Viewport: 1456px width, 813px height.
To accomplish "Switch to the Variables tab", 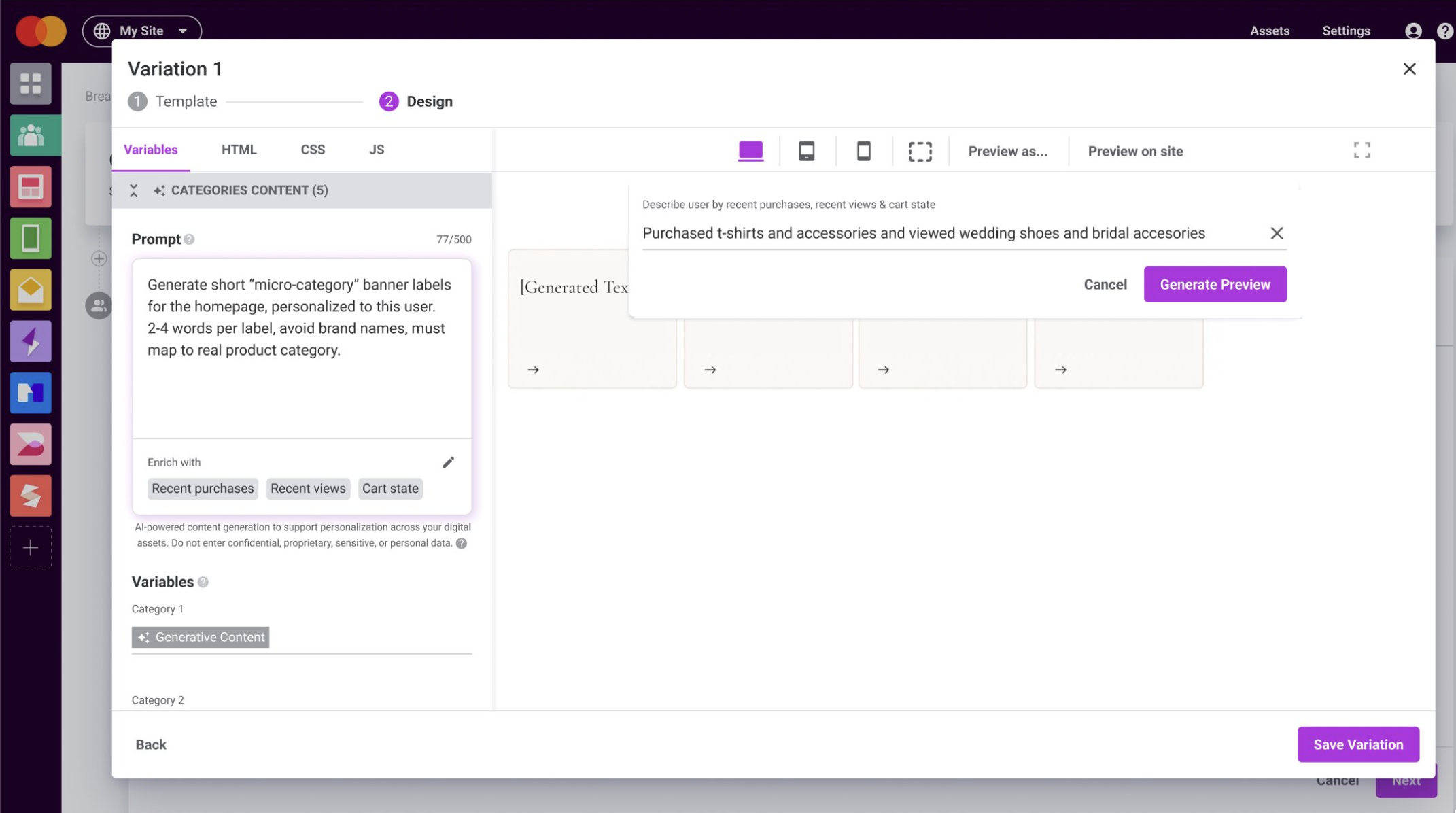I will pyautogui.click(x=151, y=150).
